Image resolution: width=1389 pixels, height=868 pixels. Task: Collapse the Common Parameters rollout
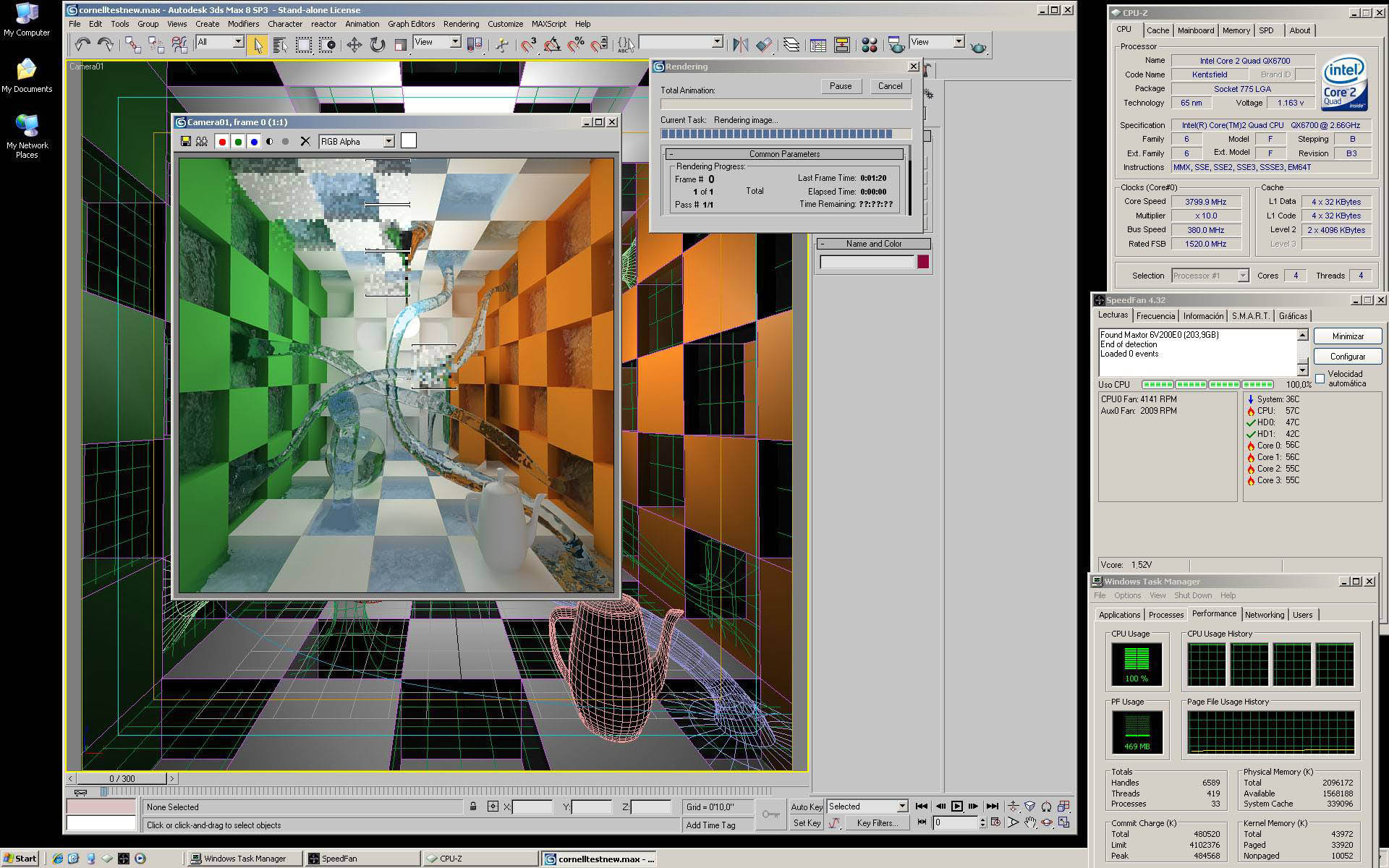click(784, 154)
